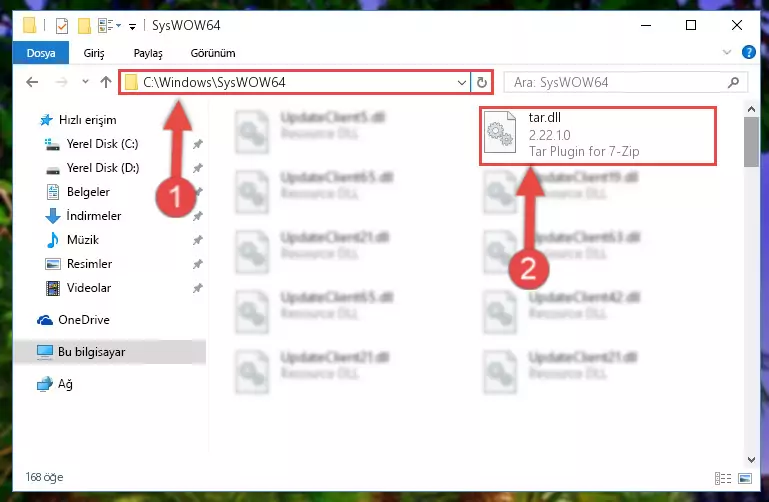
Task: Open the Dosya menu tab
Action: [41, 53]
